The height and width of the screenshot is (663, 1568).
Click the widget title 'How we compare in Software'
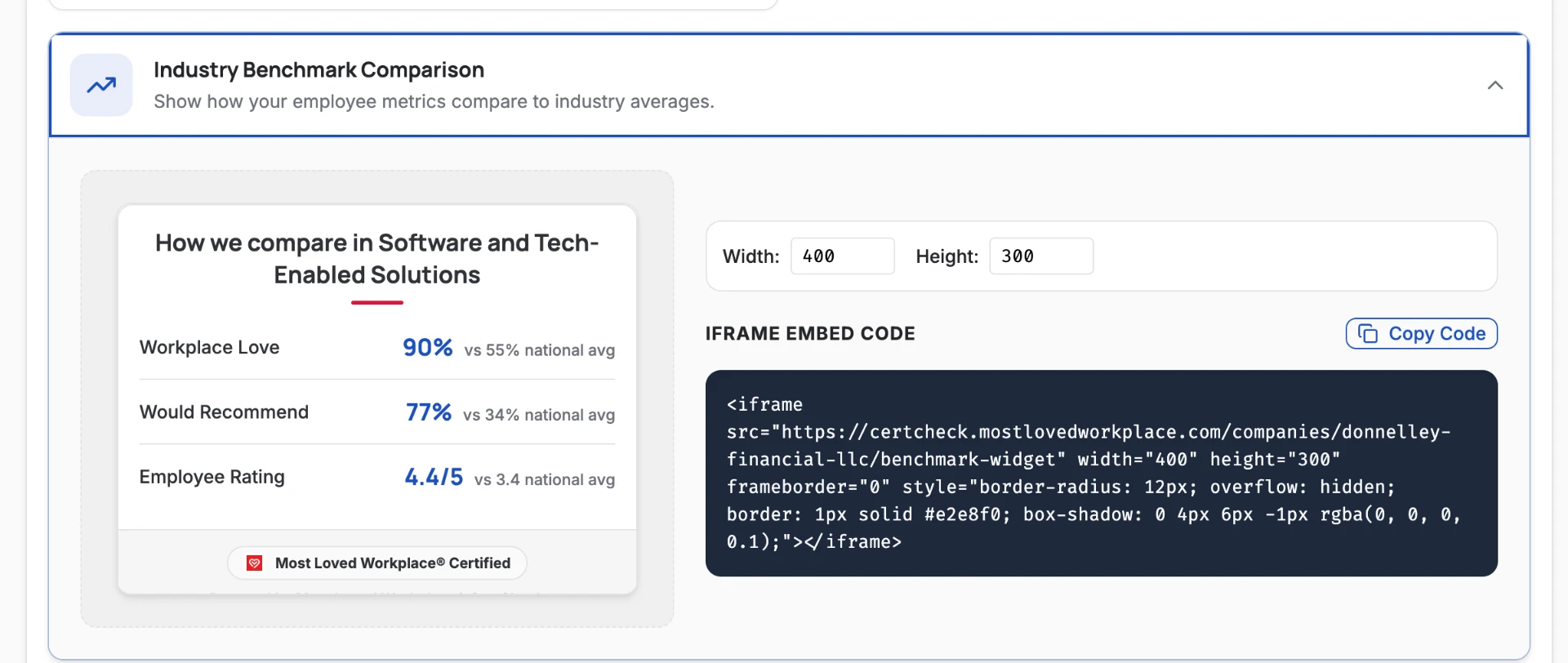tap(376, 259)
